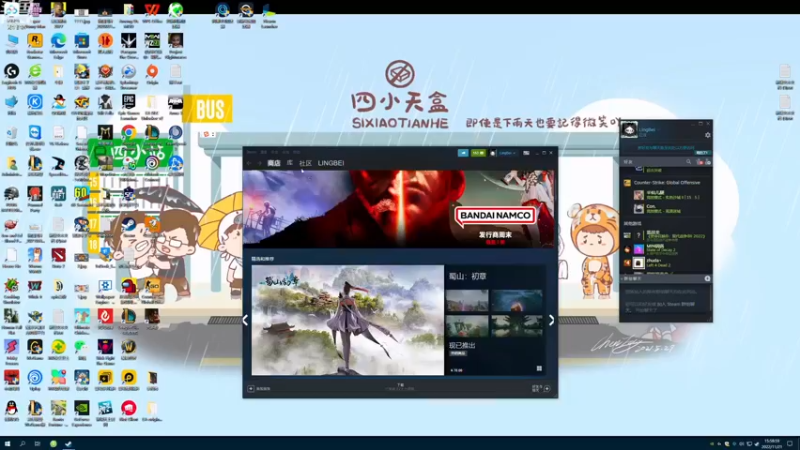Open the 商店 store tab in Steam

tap(274, 163)
